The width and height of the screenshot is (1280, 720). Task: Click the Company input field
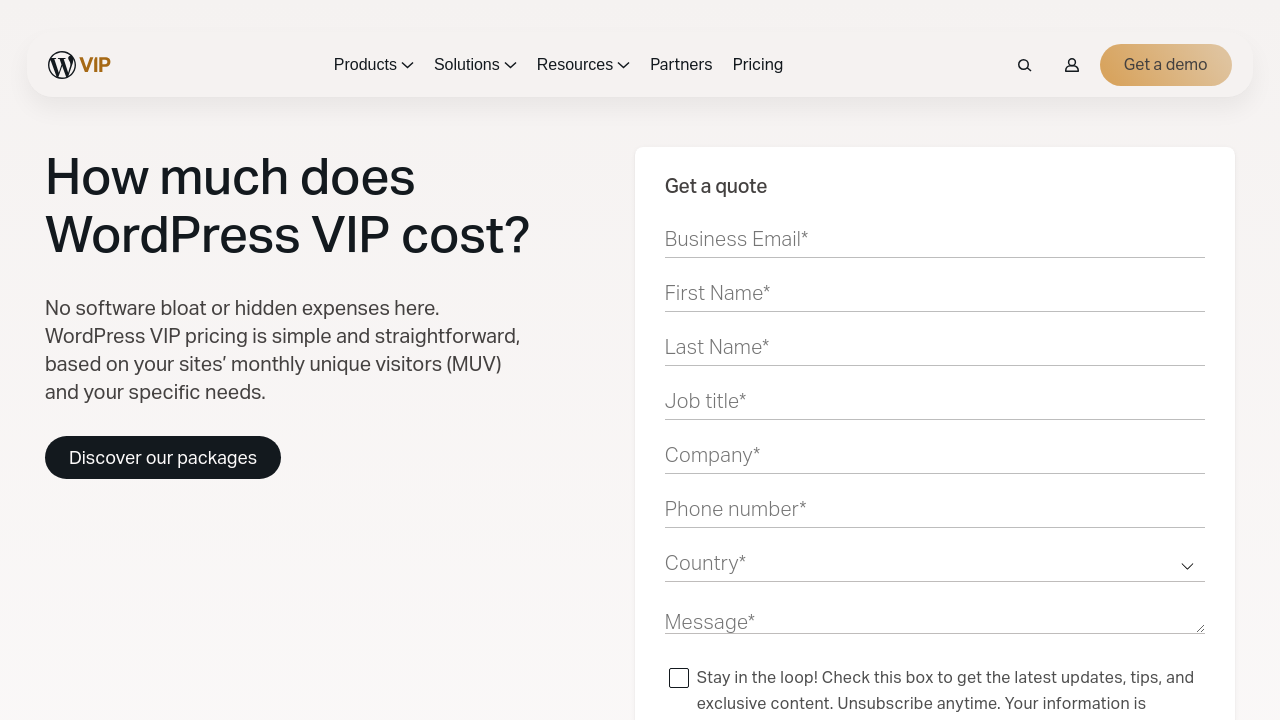934,456
